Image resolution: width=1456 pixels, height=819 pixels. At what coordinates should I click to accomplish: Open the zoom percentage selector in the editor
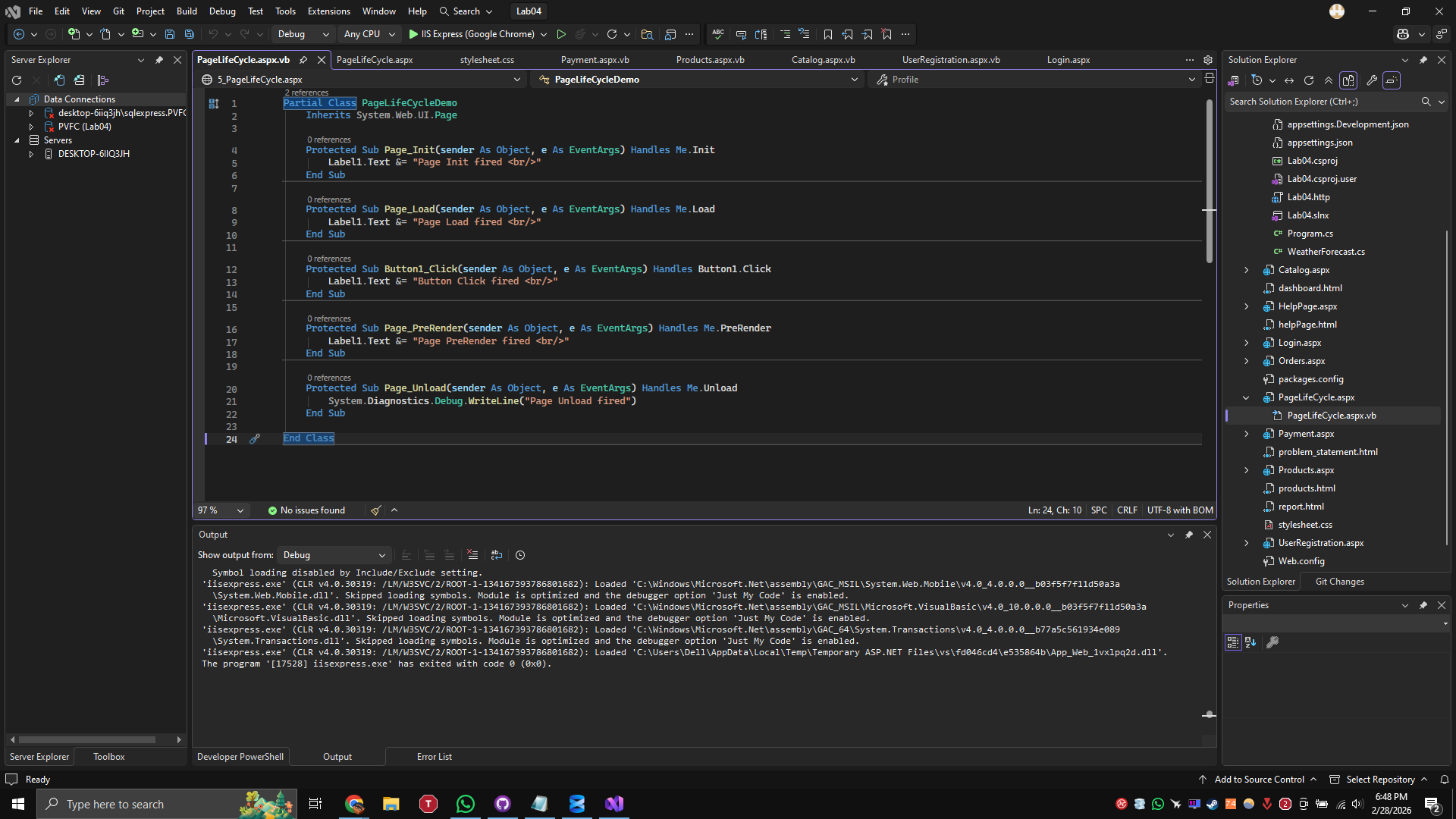(220, 510)
